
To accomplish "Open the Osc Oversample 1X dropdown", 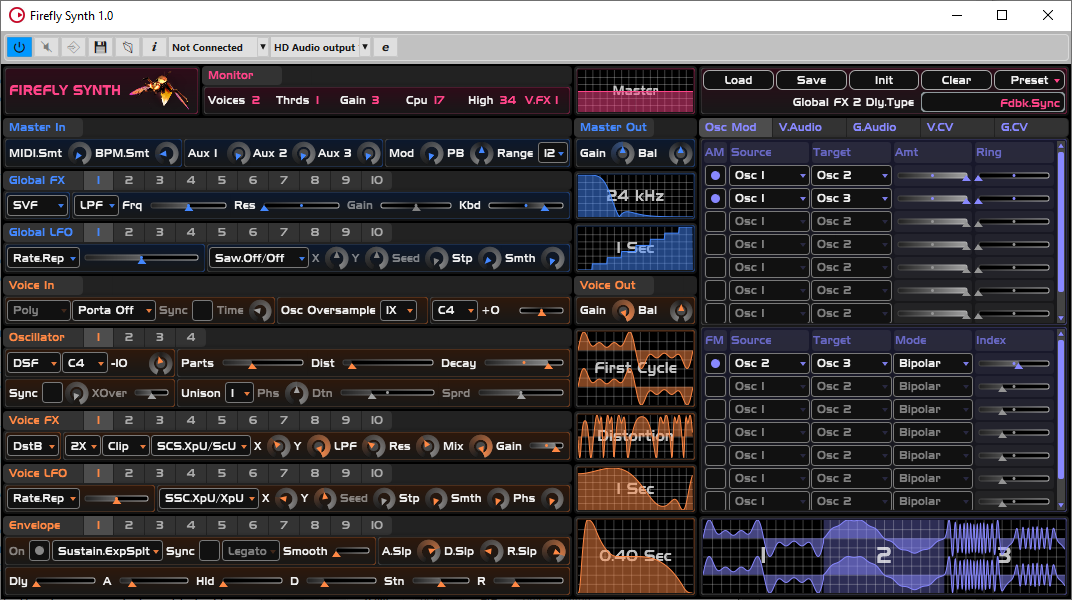I will tap(399, 310).
